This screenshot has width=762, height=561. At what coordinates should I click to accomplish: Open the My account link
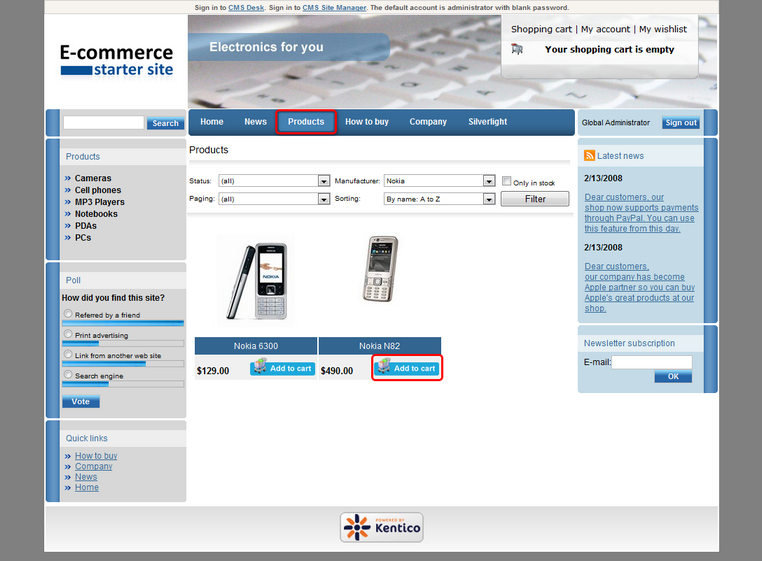click(605, 29)
